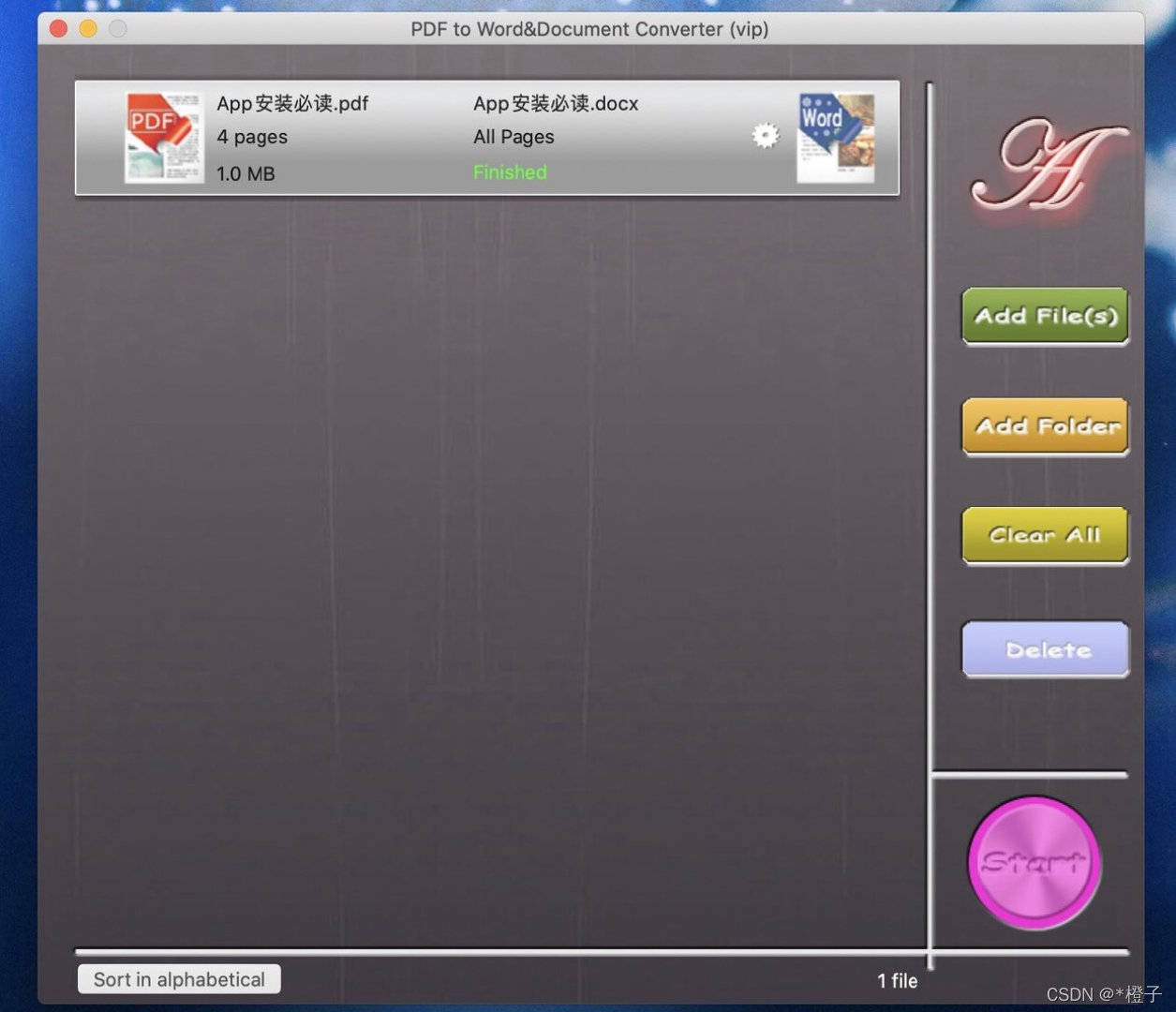
Task: Click the App安装必读.docx output name
Action: point(556,103)
